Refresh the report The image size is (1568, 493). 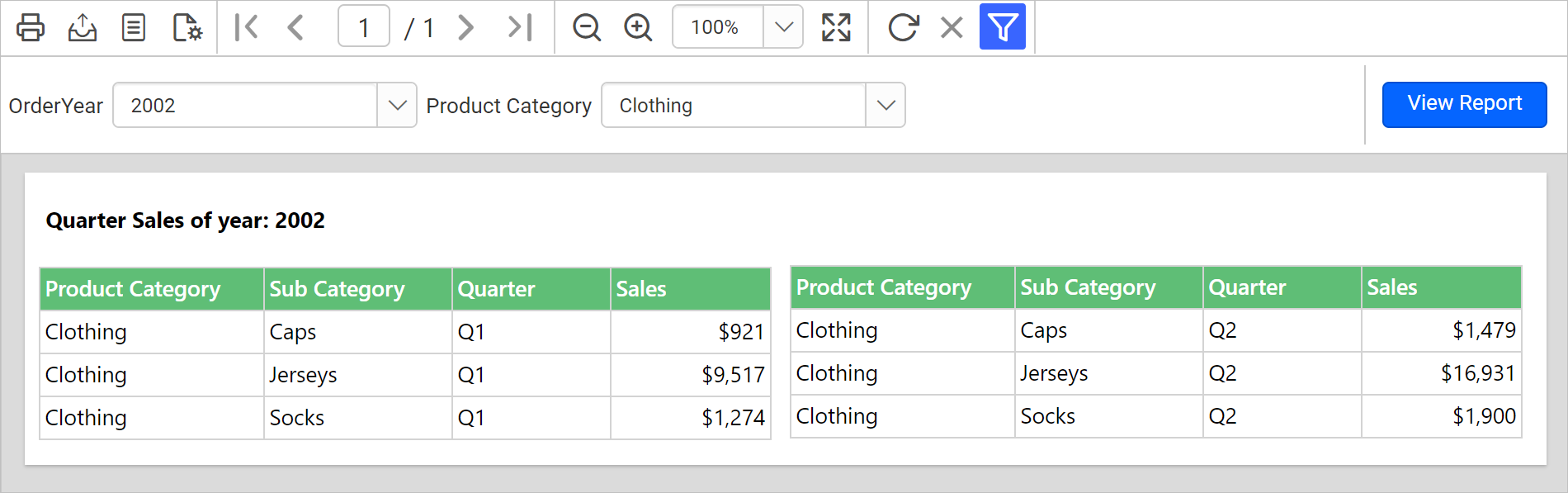903,27
